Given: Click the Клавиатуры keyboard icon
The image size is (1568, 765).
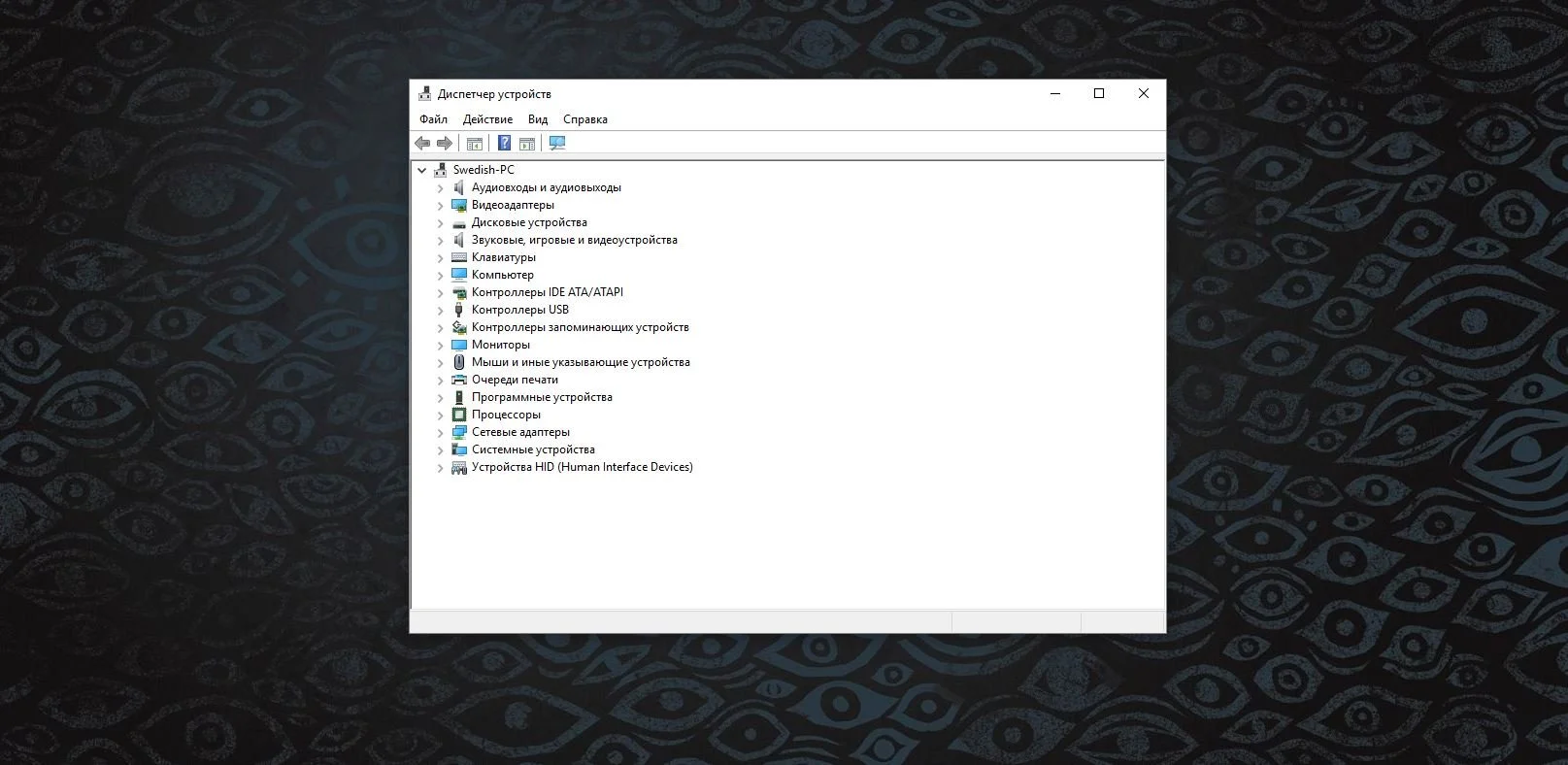Looking at the screenshot, I should coord(459,257).
